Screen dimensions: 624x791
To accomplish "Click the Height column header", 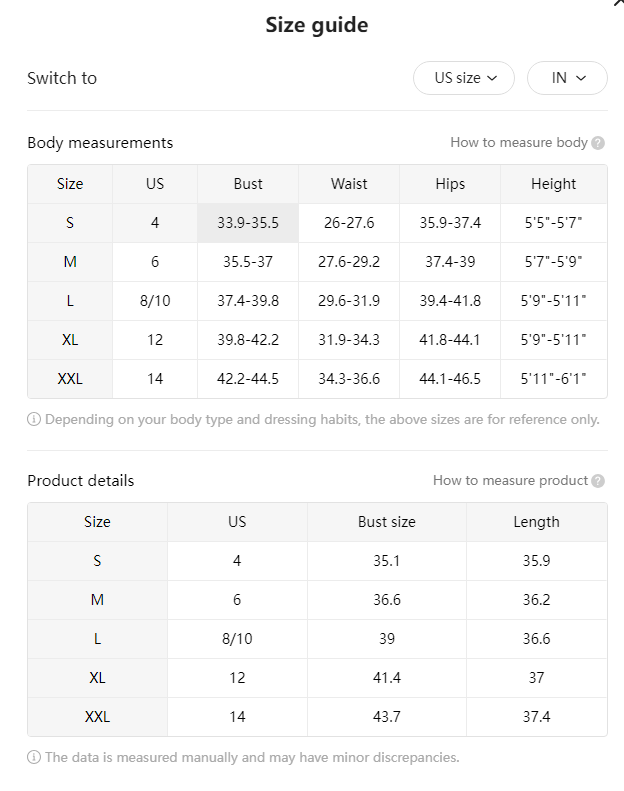I will [x=553, y=184].
